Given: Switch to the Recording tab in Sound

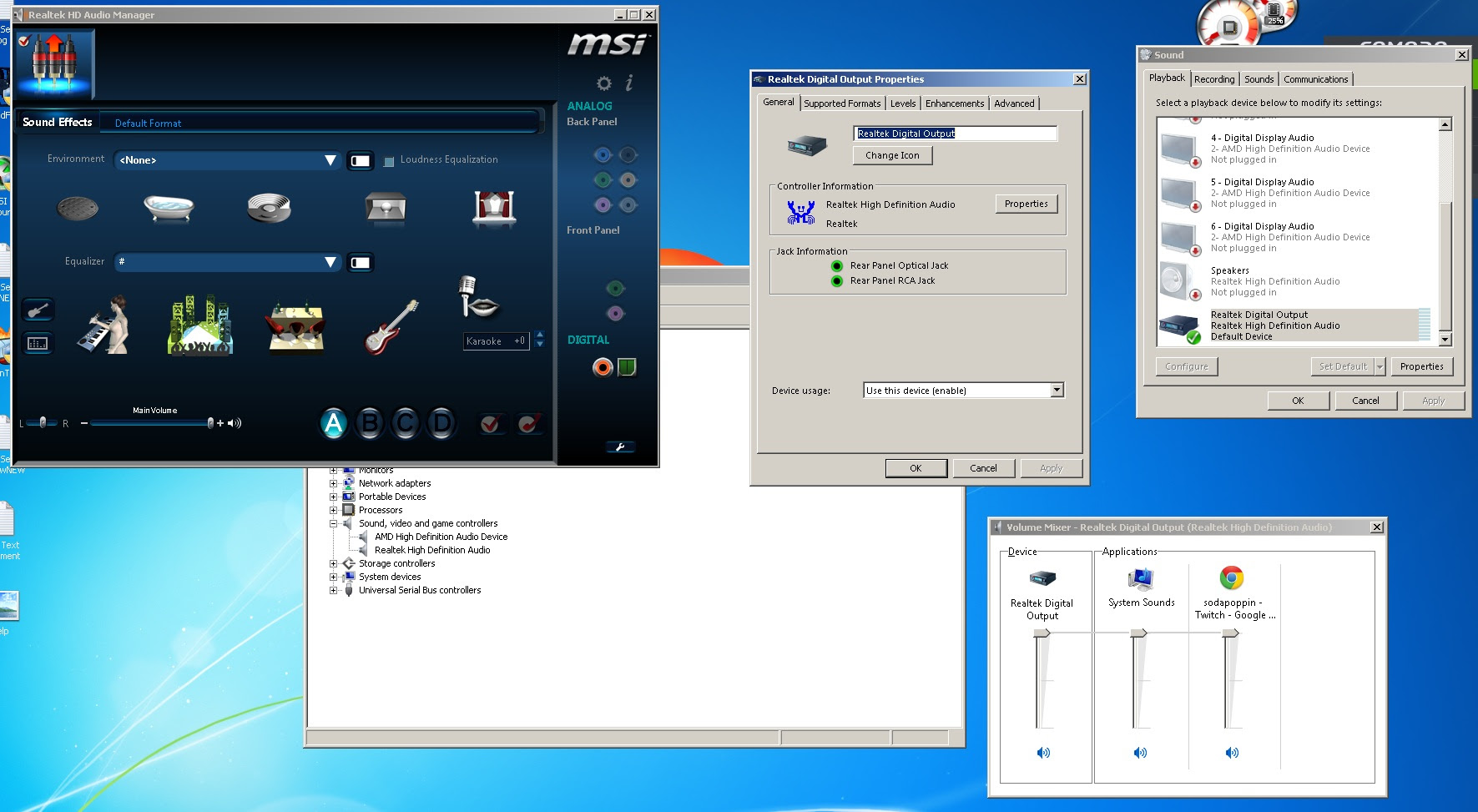Looking at the screenshot, I should tap(1214, 79).
